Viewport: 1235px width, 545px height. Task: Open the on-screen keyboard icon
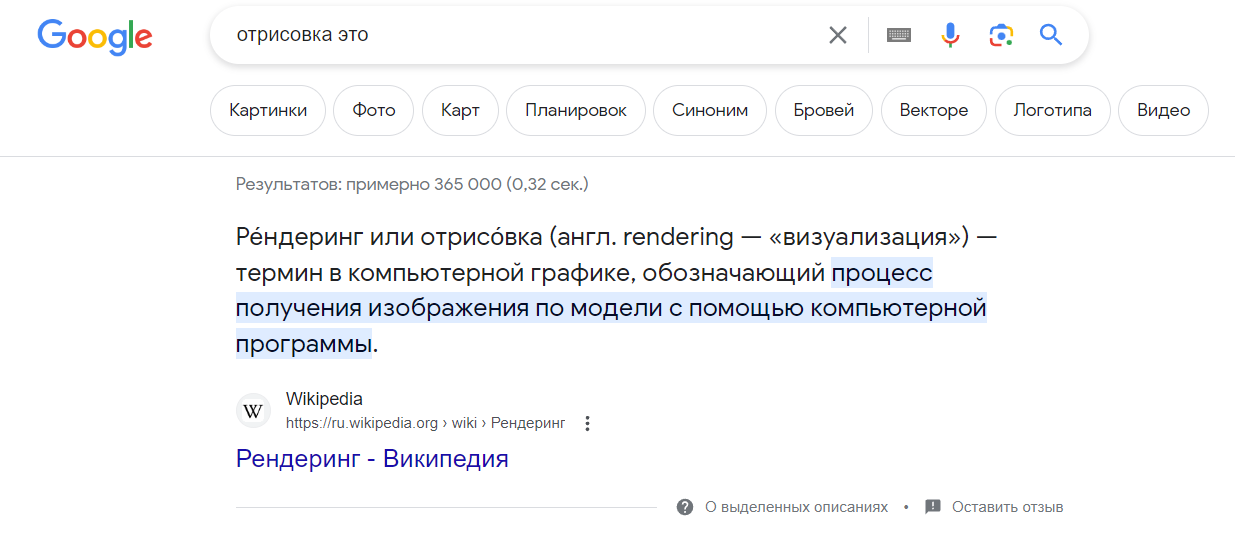click(x=899, y=36)
